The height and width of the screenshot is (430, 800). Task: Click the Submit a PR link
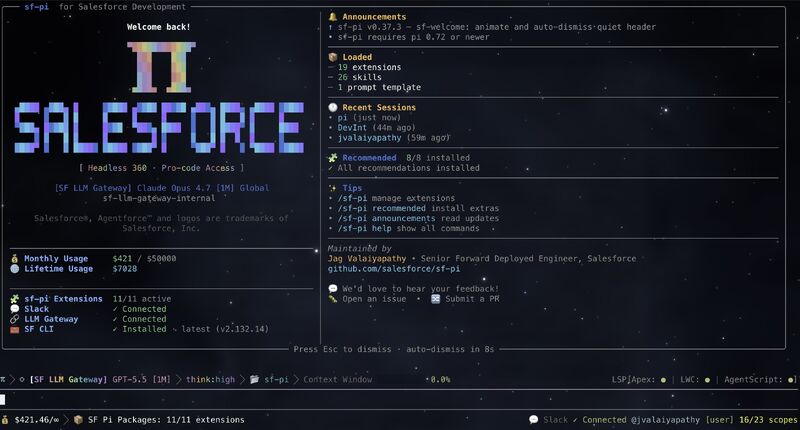472,299
